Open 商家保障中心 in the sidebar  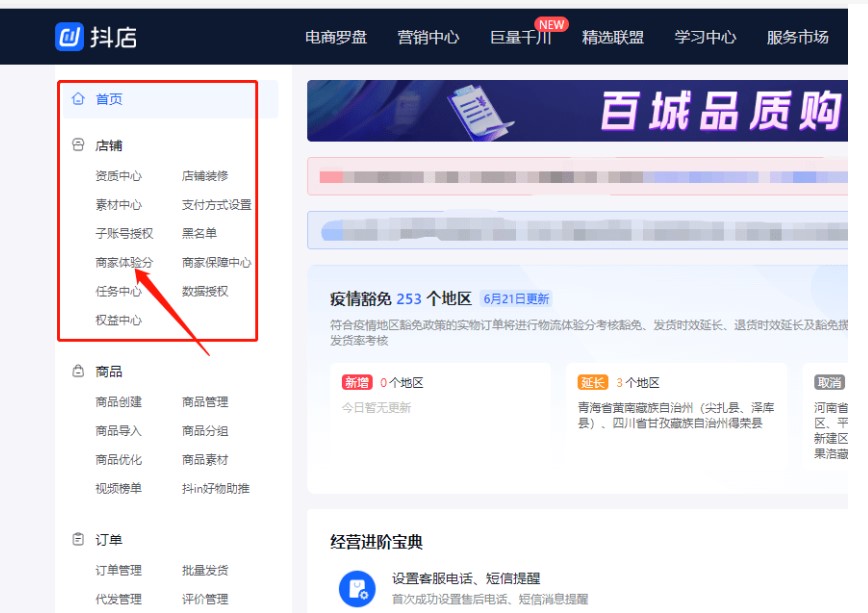pyautogui.click(x=216, y=262)
